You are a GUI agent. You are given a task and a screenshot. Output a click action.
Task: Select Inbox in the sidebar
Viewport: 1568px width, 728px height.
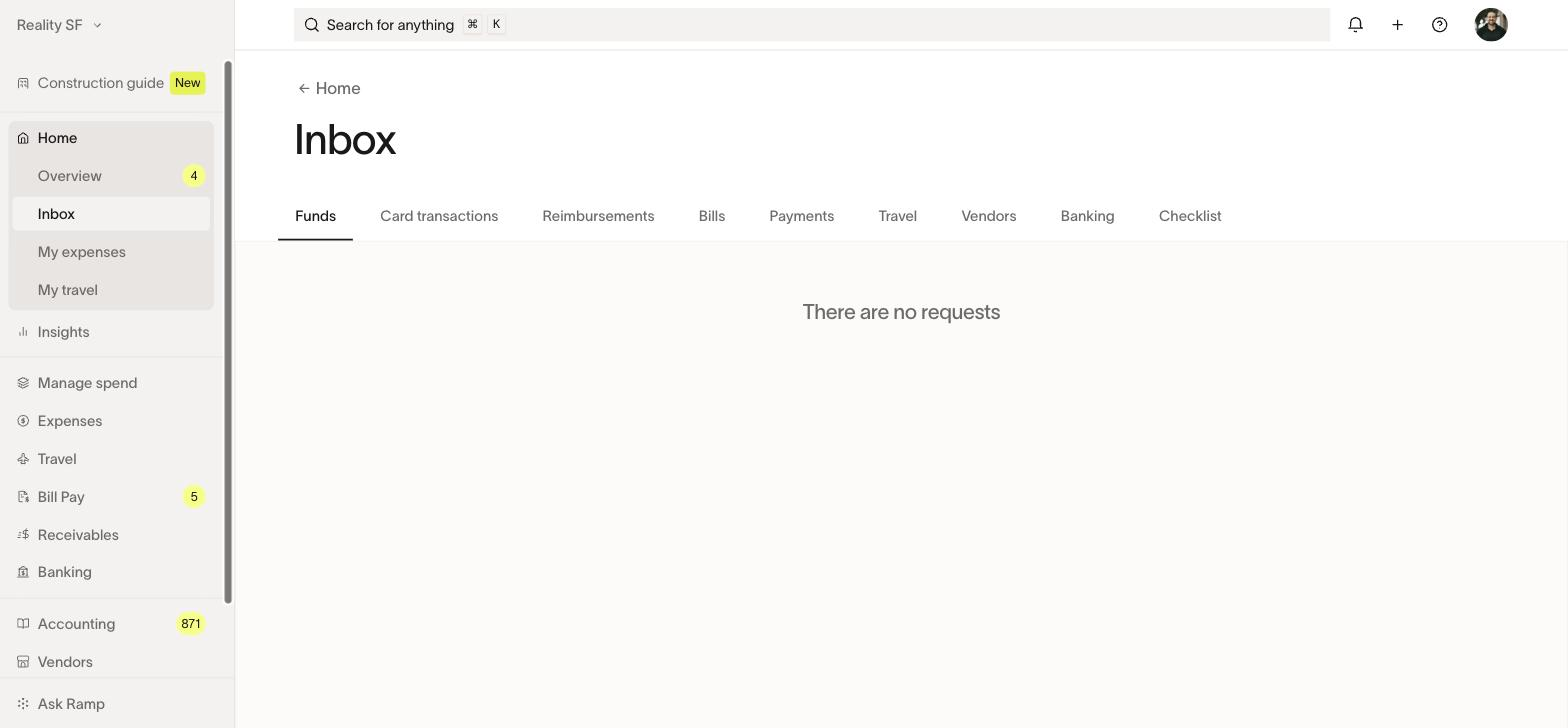(111, 214)
